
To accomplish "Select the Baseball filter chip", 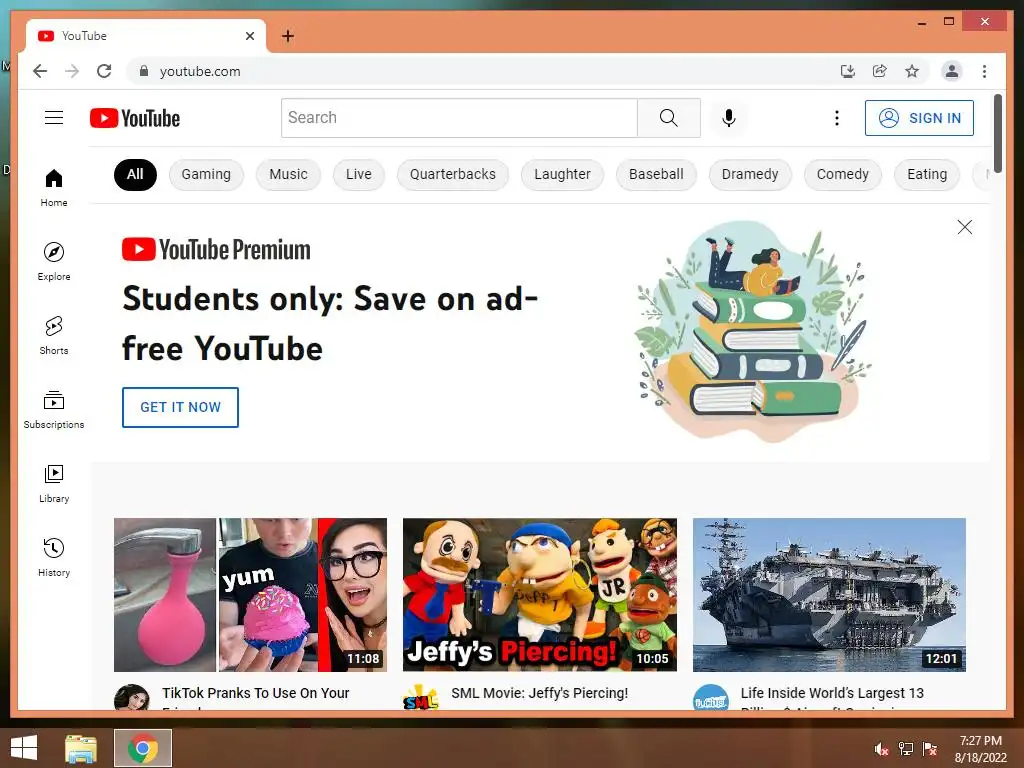I will click(x=656, y=174).
